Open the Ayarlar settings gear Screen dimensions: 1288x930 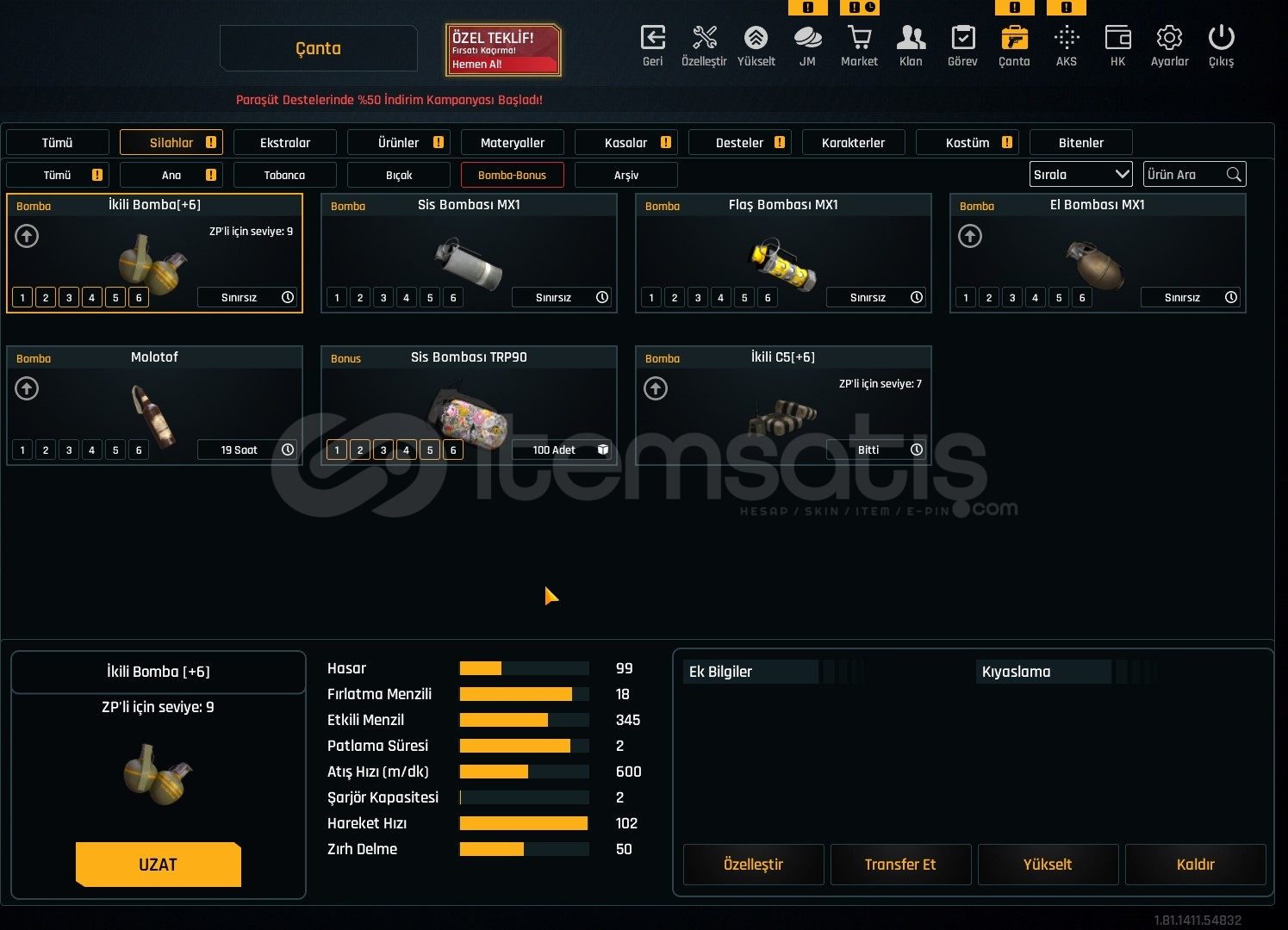click(1169, 39)
